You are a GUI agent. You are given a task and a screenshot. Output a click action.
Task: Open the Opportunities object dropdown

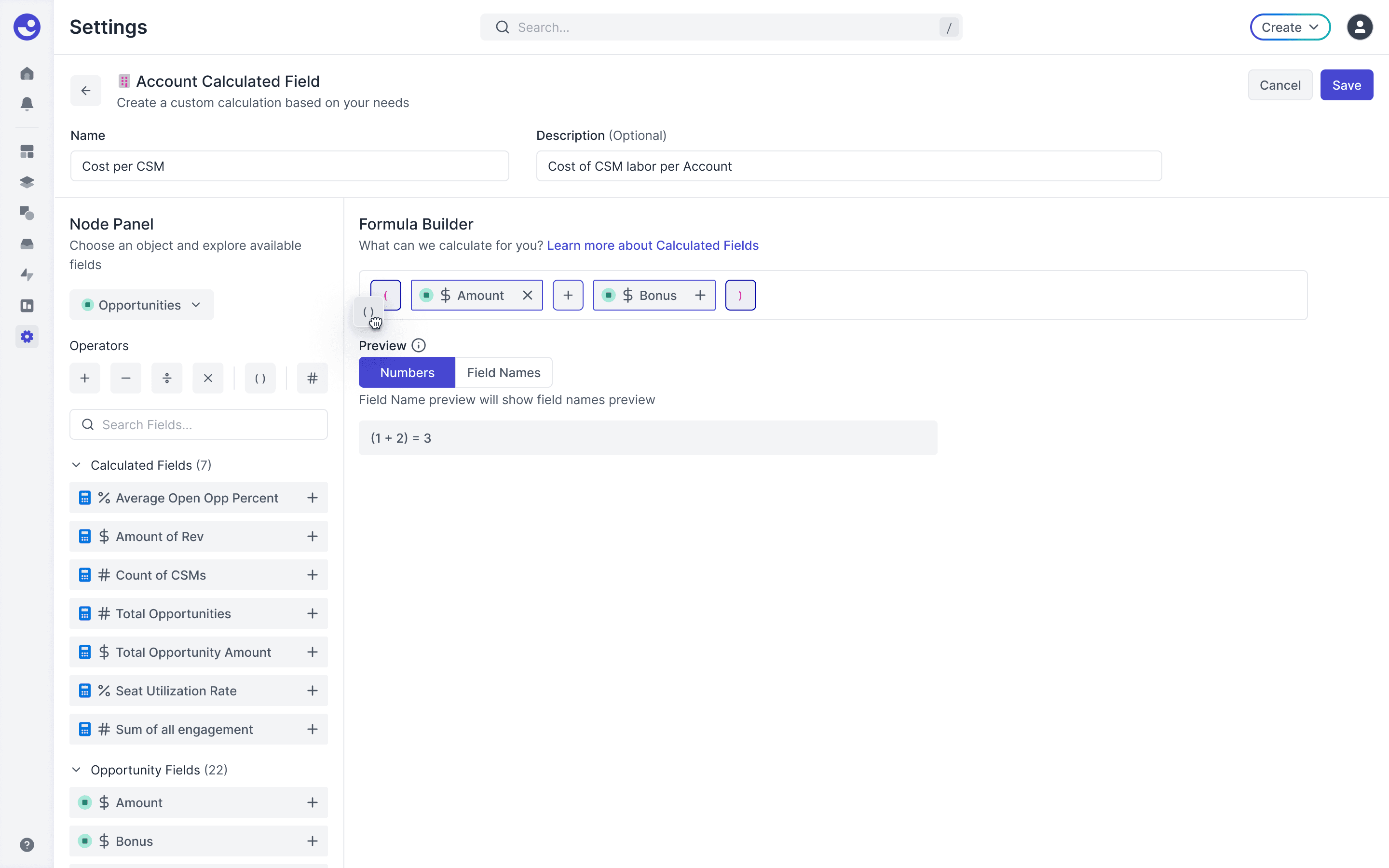[141, 305]
